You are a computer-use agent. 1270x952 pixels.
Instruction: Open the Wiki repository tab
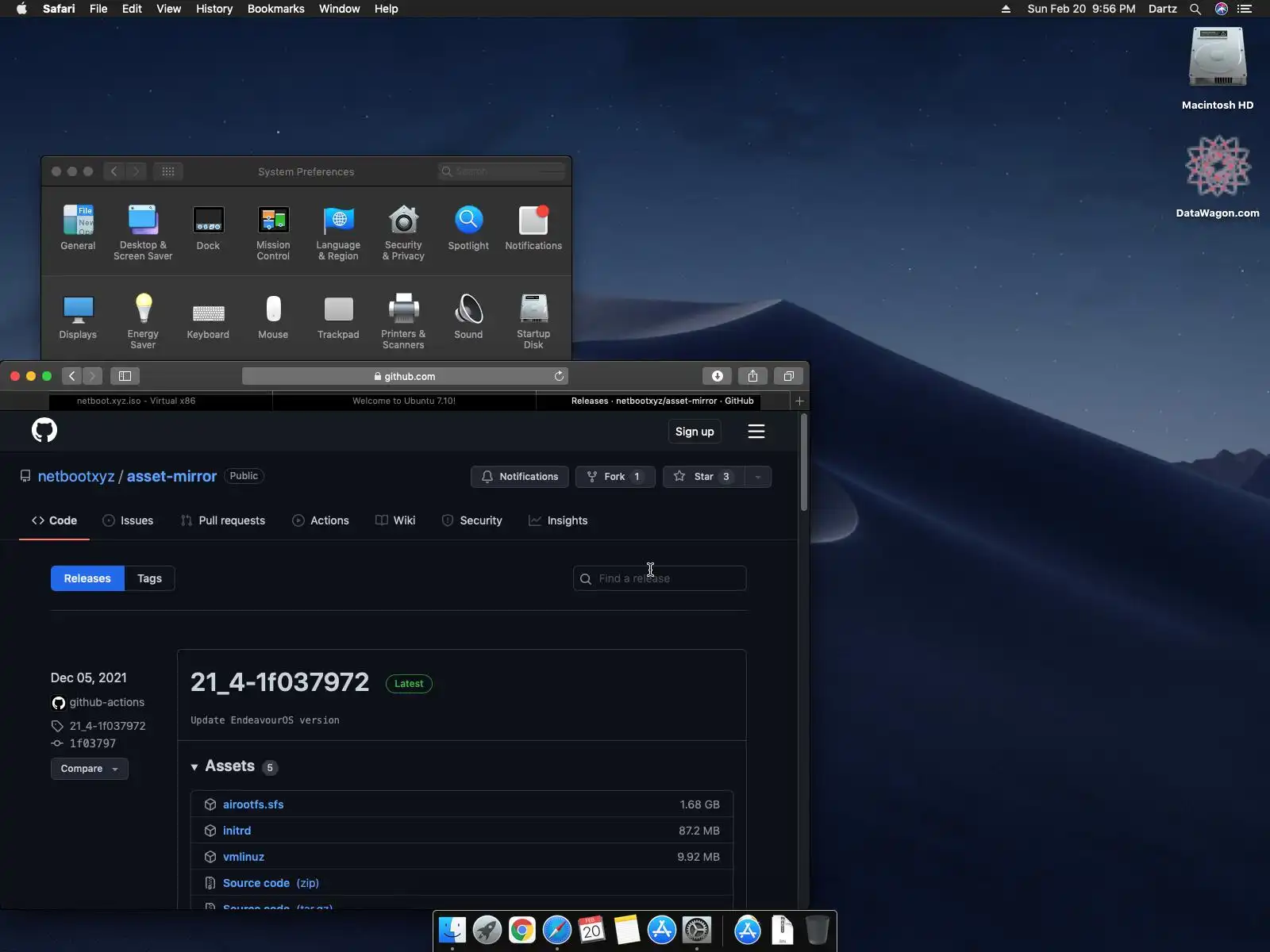395,520
